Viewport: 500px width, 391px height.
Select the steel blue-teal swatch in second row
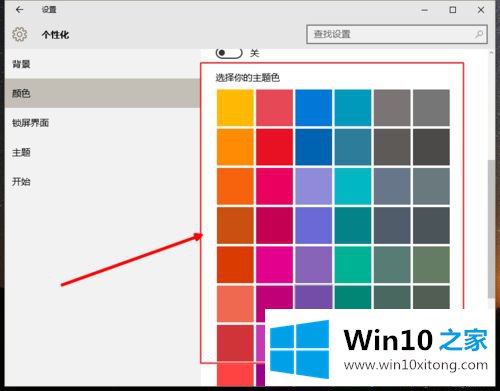click(353, 147)
